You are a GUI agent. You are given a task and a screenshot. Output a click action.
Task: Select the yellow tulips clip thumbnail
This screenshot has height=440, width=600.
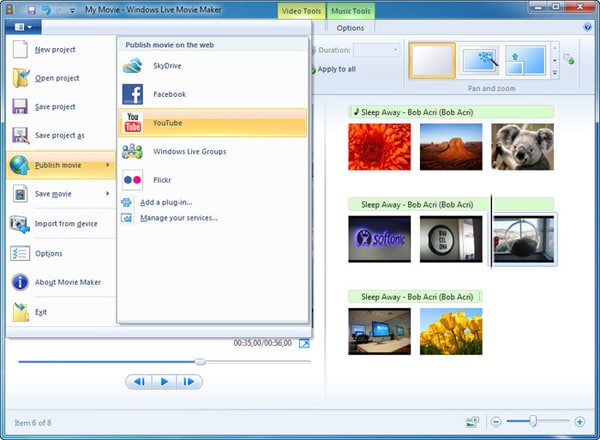click(x=451, y=331)
